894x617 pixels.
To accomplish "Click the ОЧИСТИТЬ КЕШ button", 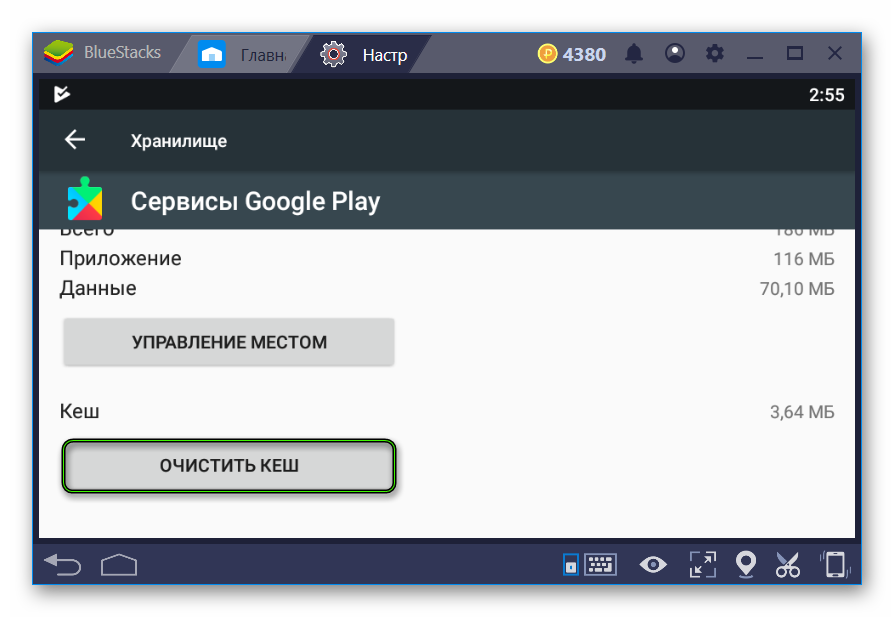I will pyautogui.click(x=229, y=465).
